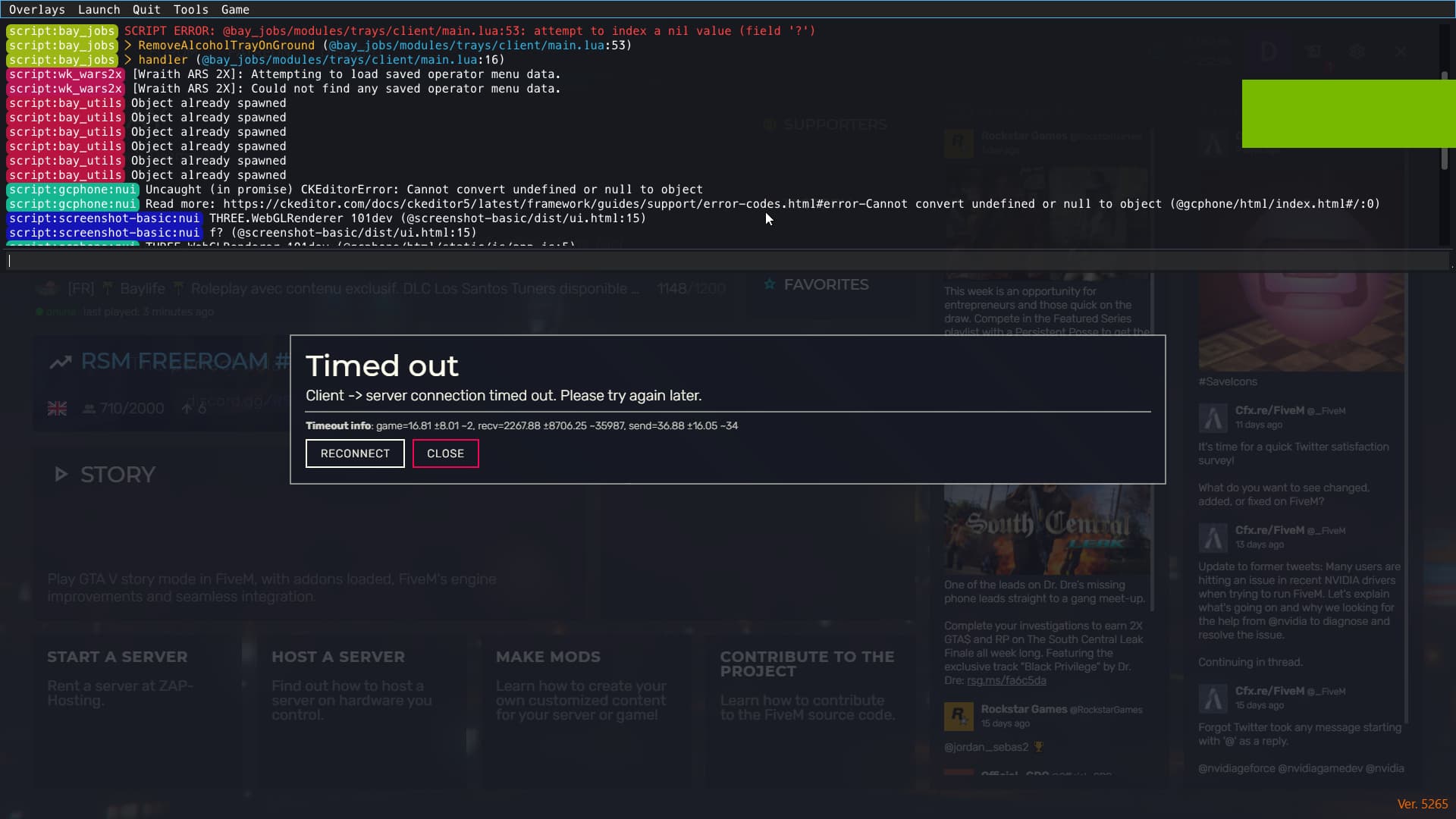
Task: Click the green progress bar at top right
Action: pyautogui.click(x=1348, y=113)
